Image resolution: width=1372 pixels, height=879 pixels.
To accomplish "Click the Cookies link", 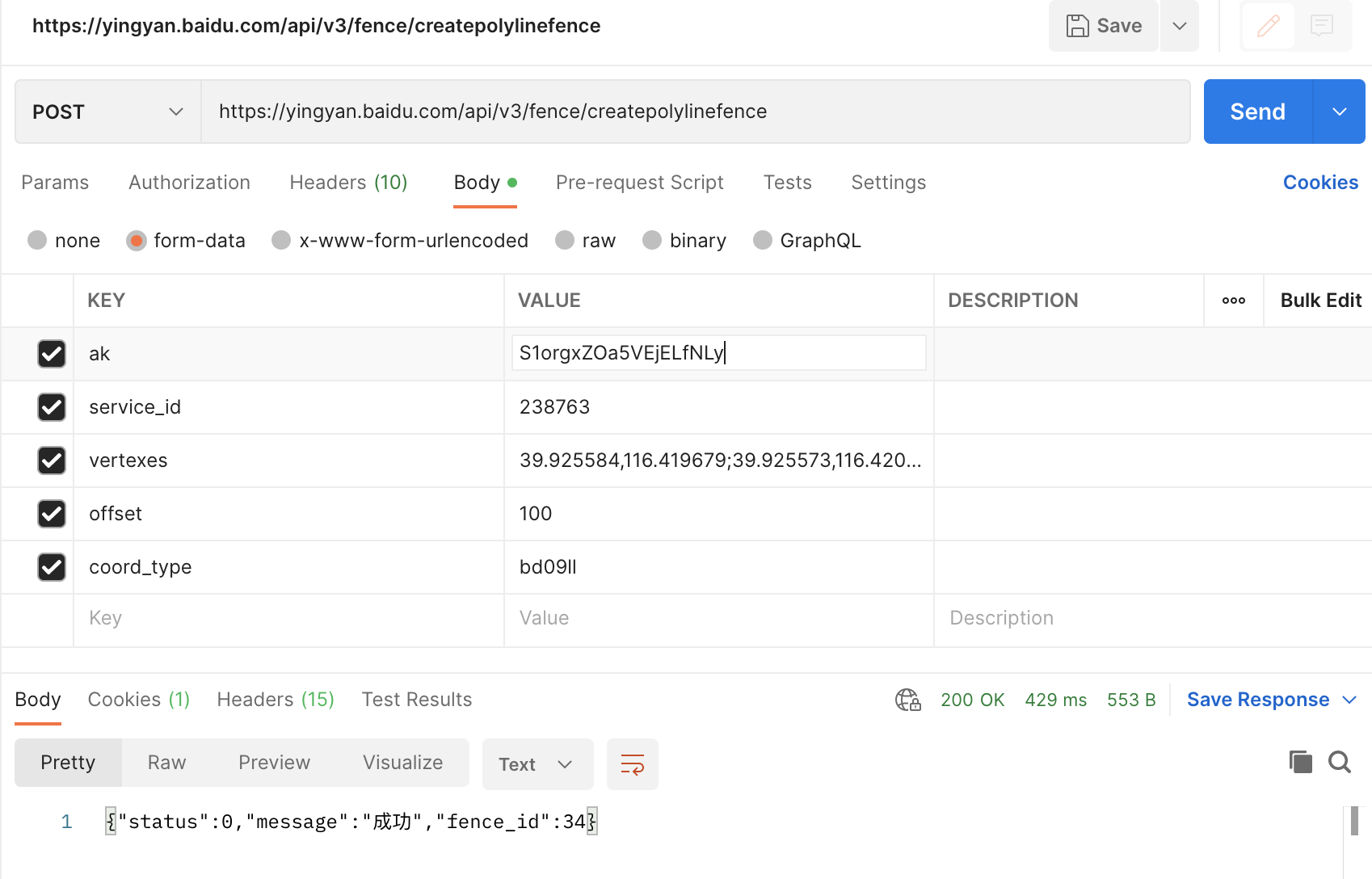I will (x=1320, y=183).
